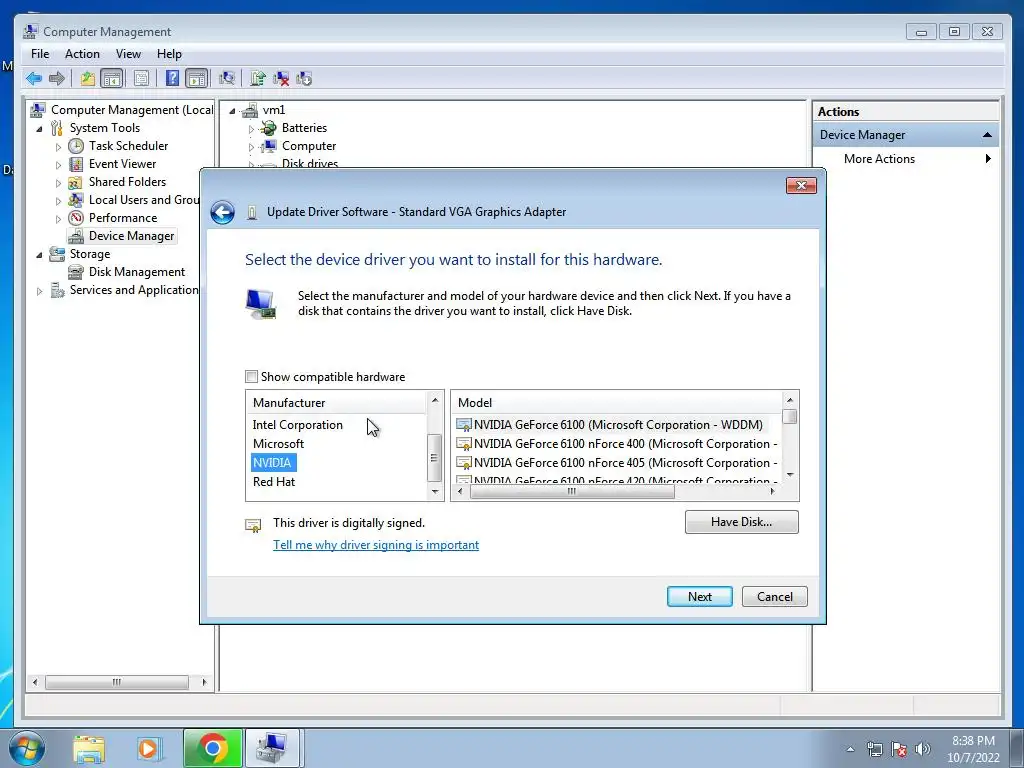Select Disk Management under Storage
The image size is (1024, 768).
[136, 272]
